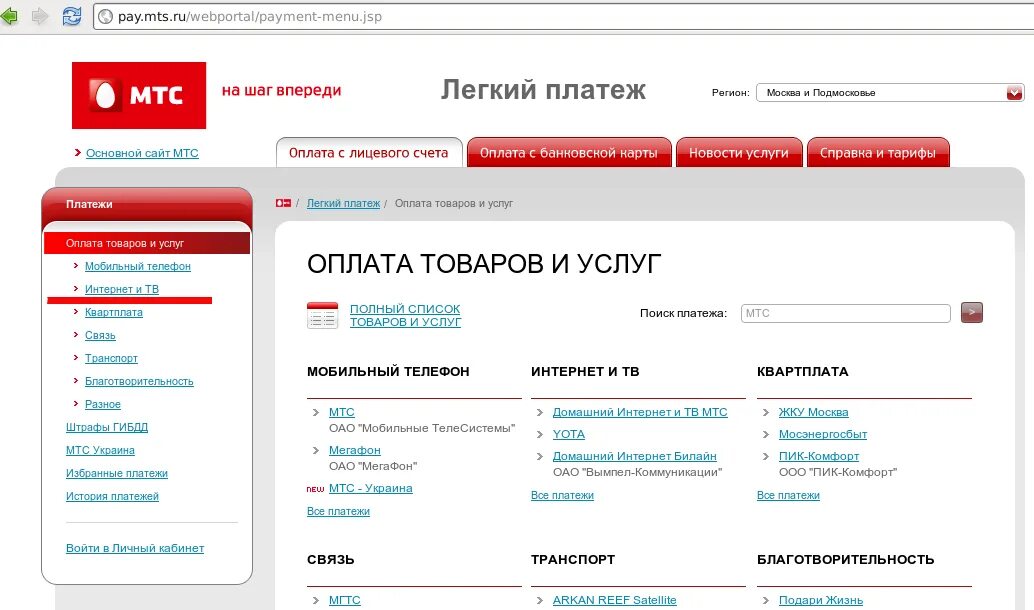Open МТС - Украина payment link
The image size is (1034, 610).
coord(371,489)
